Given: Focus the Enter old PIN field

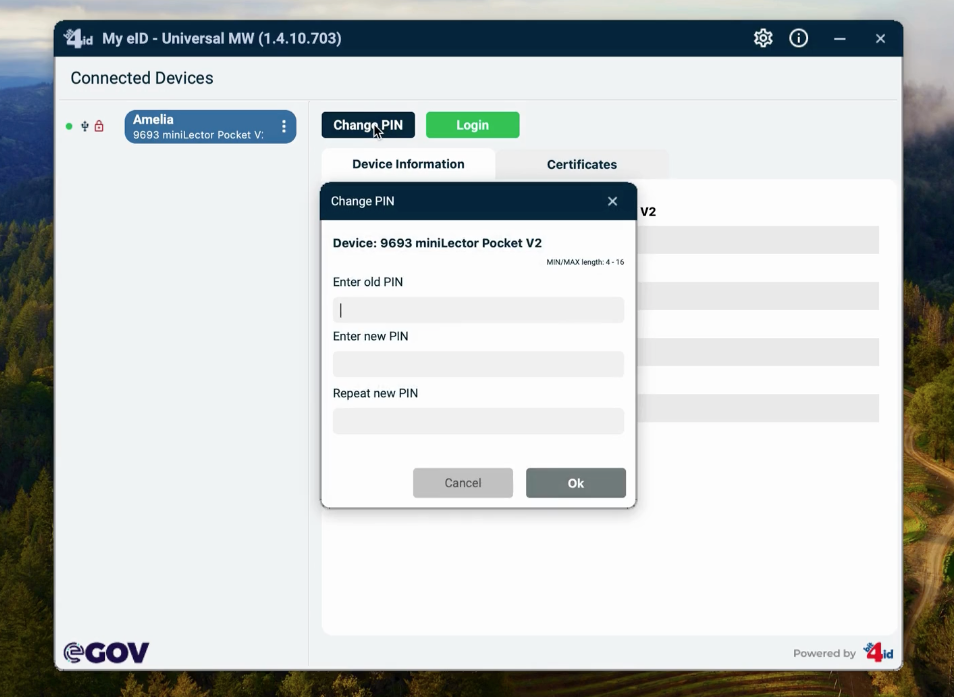Looking at the screenshot, I should coord(478,310).
